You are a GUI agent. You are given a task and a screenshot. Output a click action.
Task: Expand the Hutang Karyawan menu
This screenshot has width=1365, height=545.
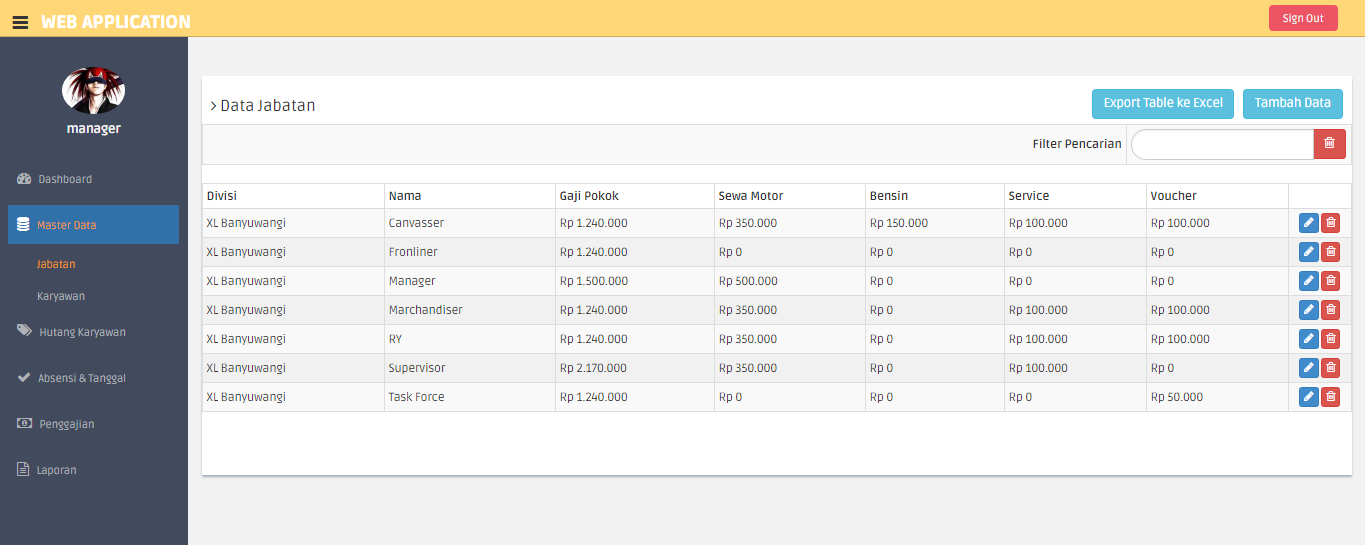93,331
